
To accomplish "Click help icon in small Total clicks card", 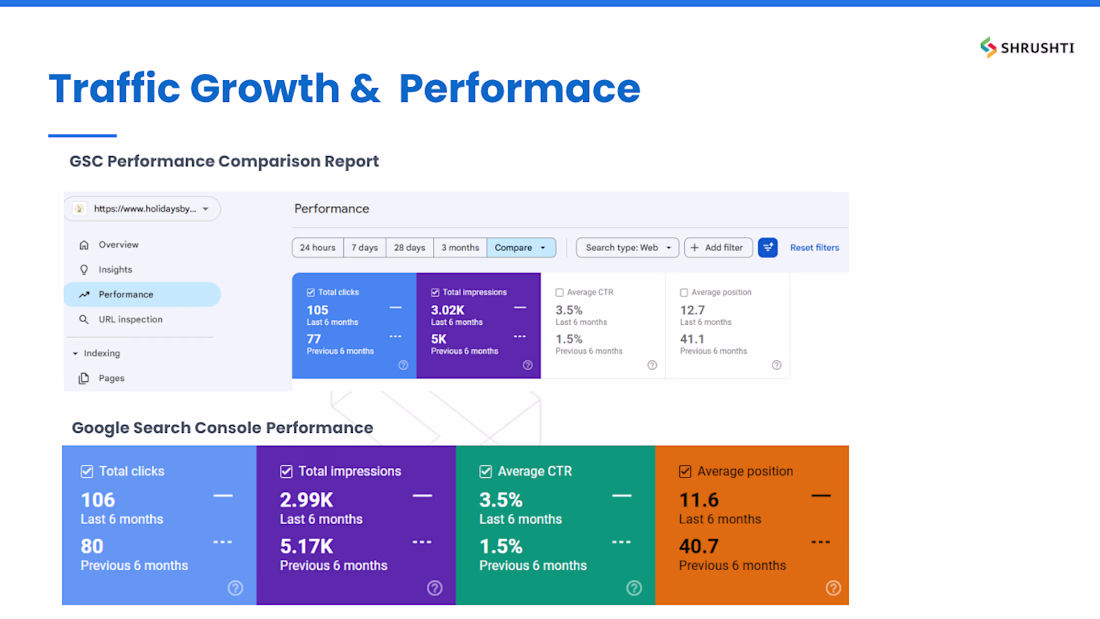I will point(403,365).
